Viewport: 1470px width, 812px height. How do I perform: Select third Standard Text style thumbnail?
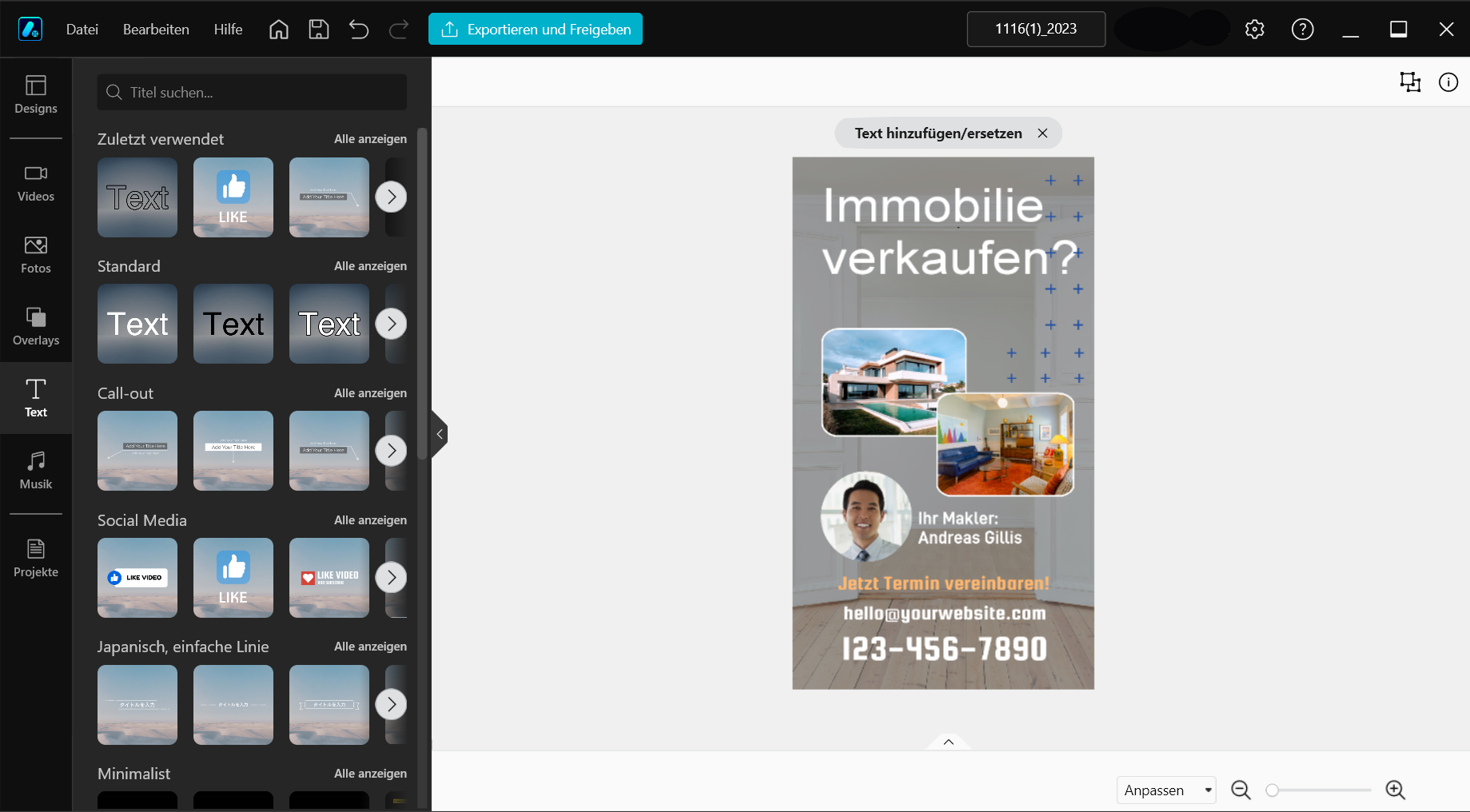click(x=329, y=324)
